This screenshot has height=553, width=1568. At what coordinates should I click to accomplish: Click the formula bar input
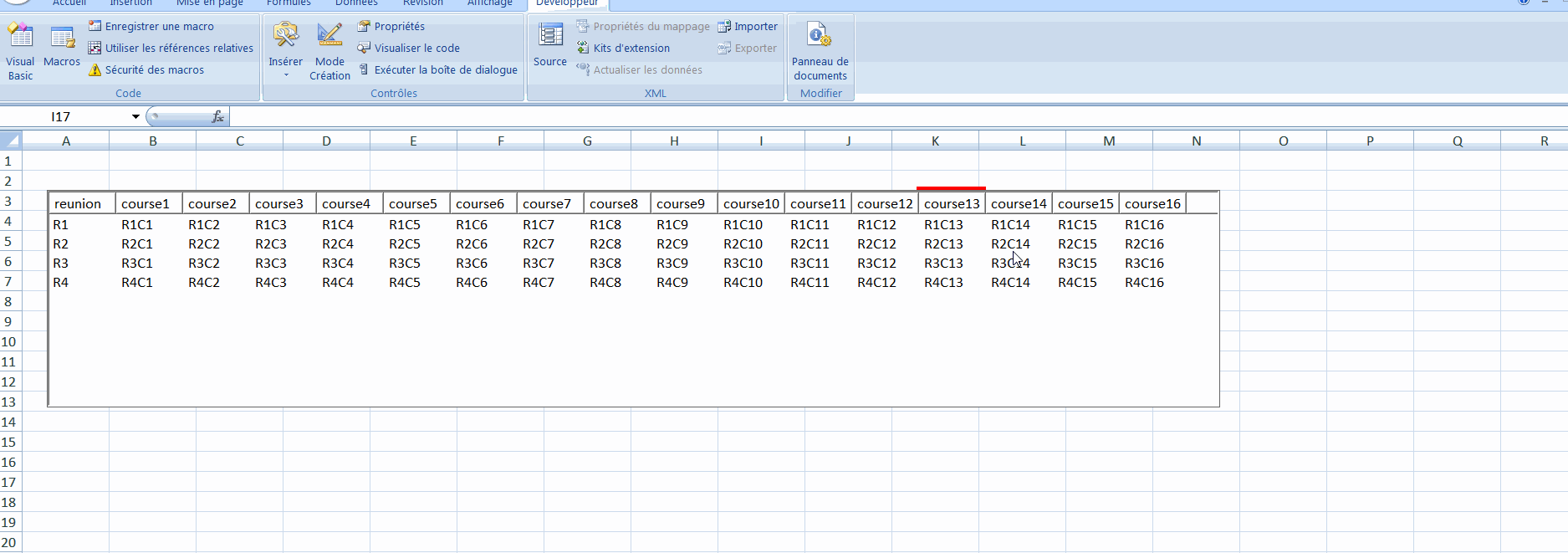[x=898, y=116]
